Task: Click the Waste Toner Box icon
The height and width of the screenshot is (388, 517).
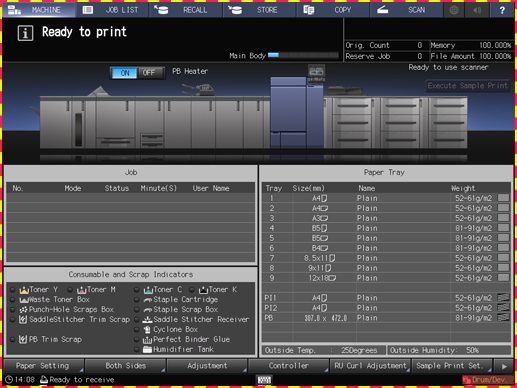Action: click(23, 300)
